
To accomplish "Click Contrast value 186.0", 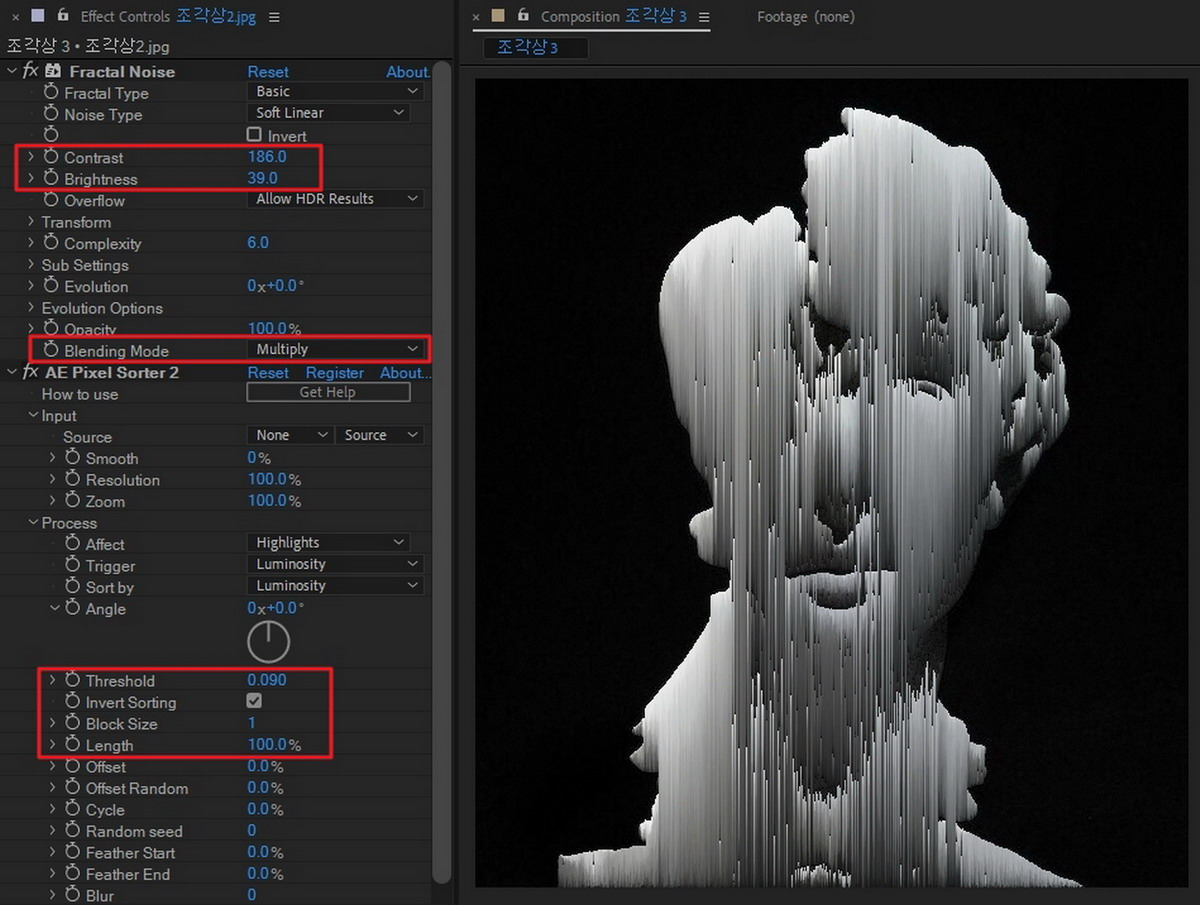I will click(267, 157).
